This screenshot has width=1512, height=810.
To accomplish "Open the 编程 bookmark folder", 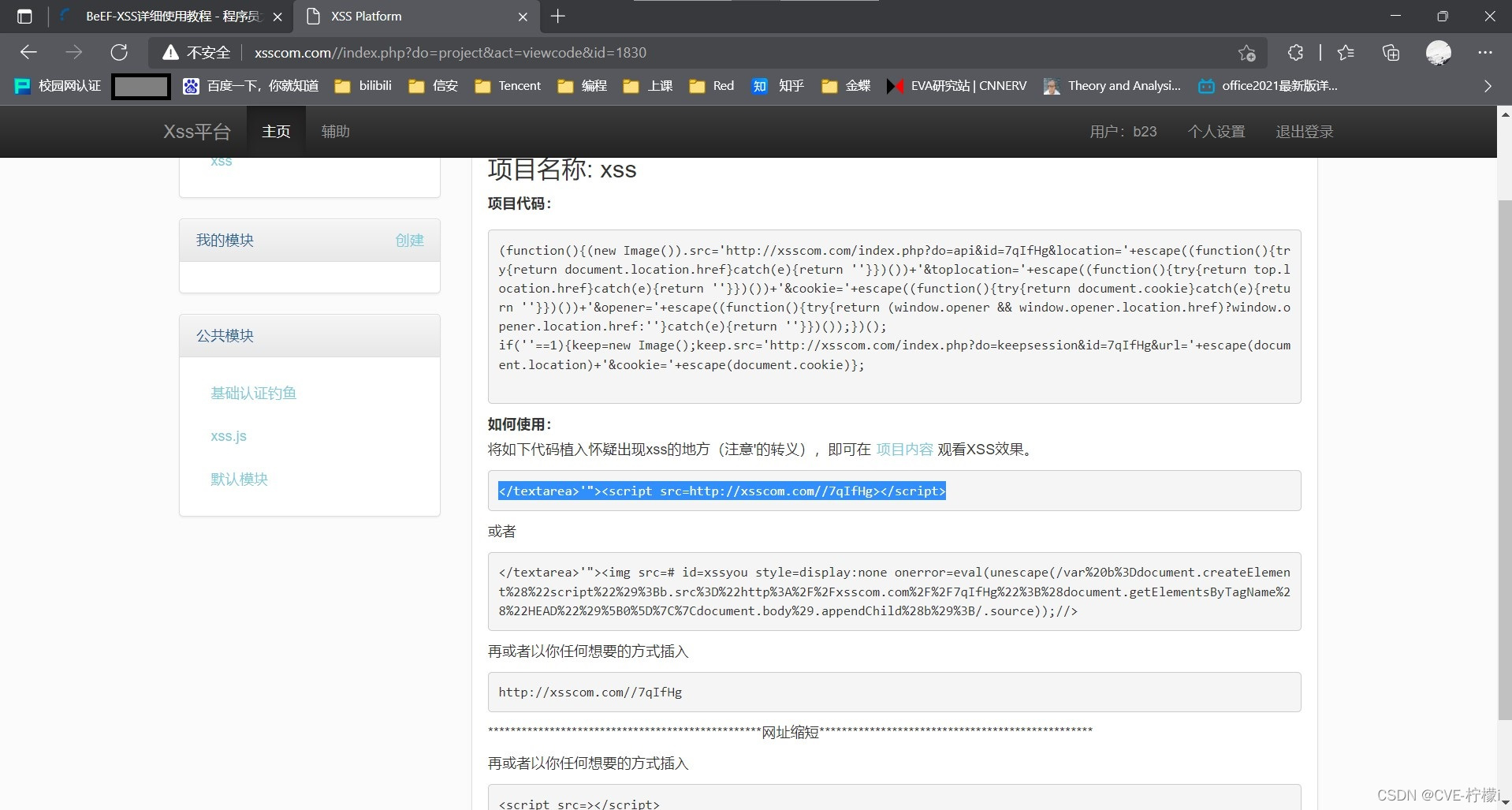I will point(582,86).
